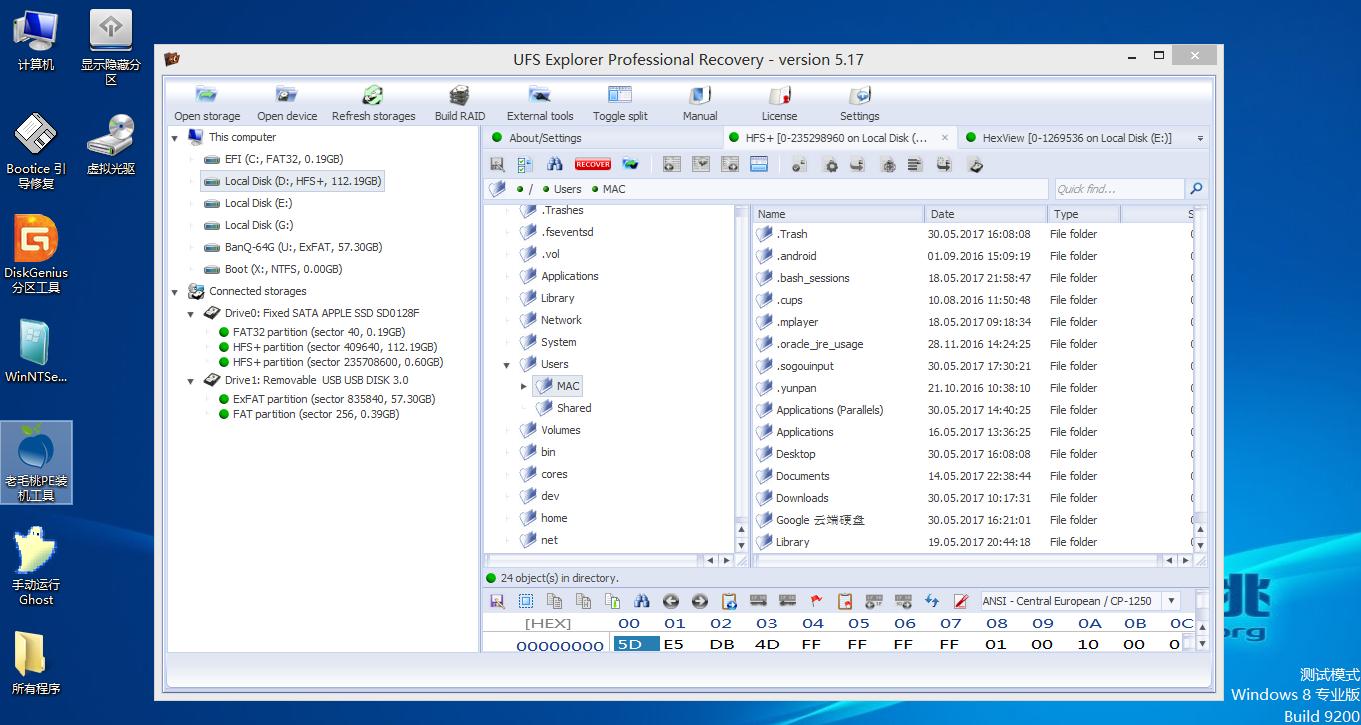
Task: Click the gear icon in file browser toolbar
Action: point(830,164)
